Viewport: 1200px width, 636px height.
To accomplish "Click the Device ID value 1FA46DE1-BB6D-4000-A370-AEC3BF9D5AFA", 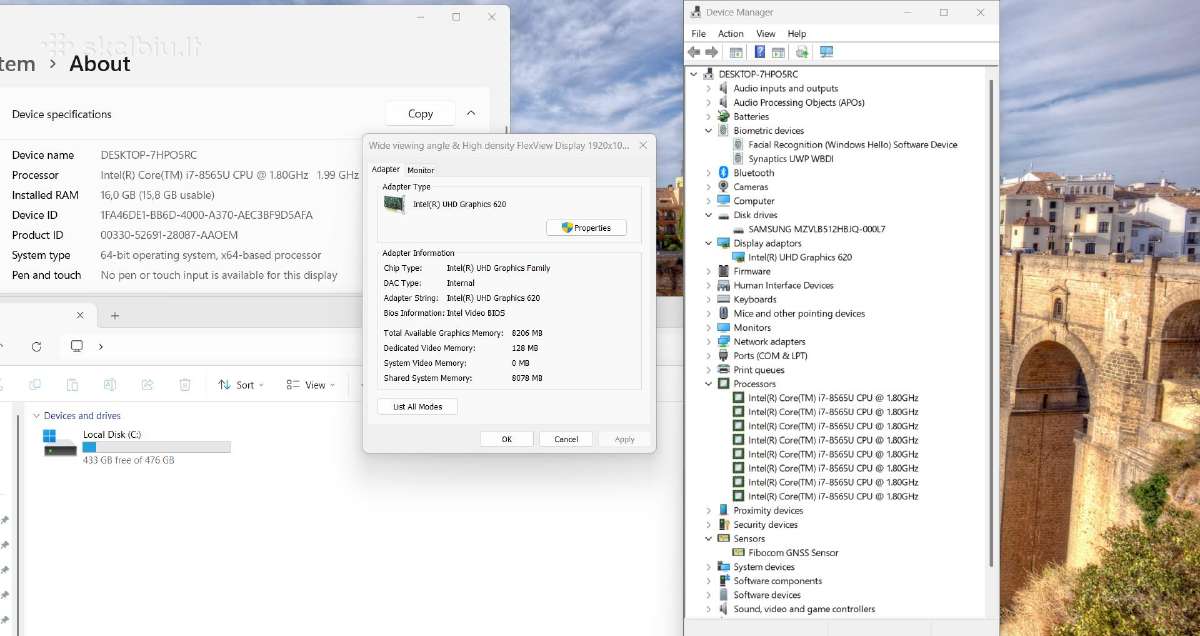I will pyautogui.click(x=207, y=215).
